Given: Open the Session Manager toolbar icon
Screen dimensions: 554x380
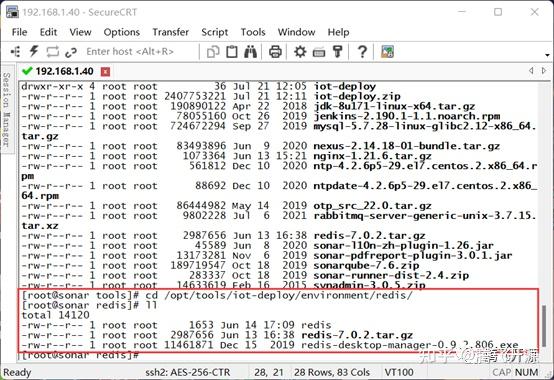Looking at the screenshot, I should [16, 52].
